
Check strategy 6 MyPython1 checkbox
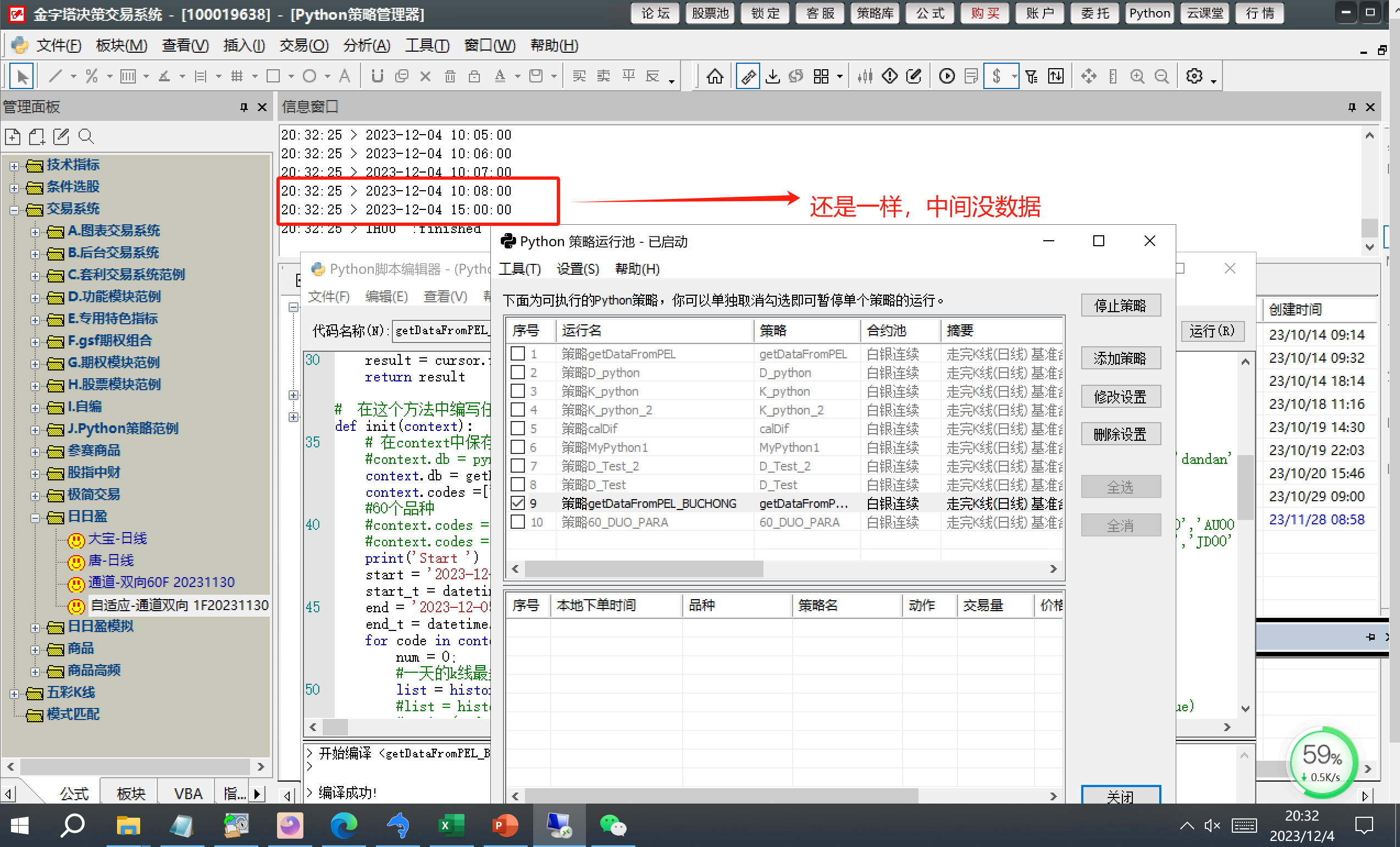(518, 447)
